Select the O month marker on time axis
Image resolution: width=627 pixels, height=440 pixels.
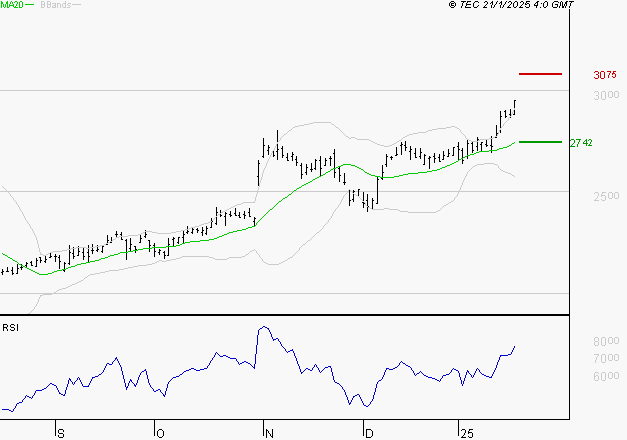tap(159, 433)
